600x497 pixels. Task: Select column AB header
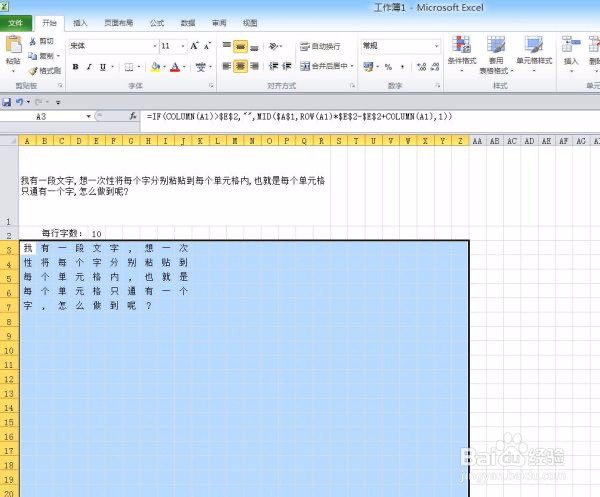coord(494,141)
